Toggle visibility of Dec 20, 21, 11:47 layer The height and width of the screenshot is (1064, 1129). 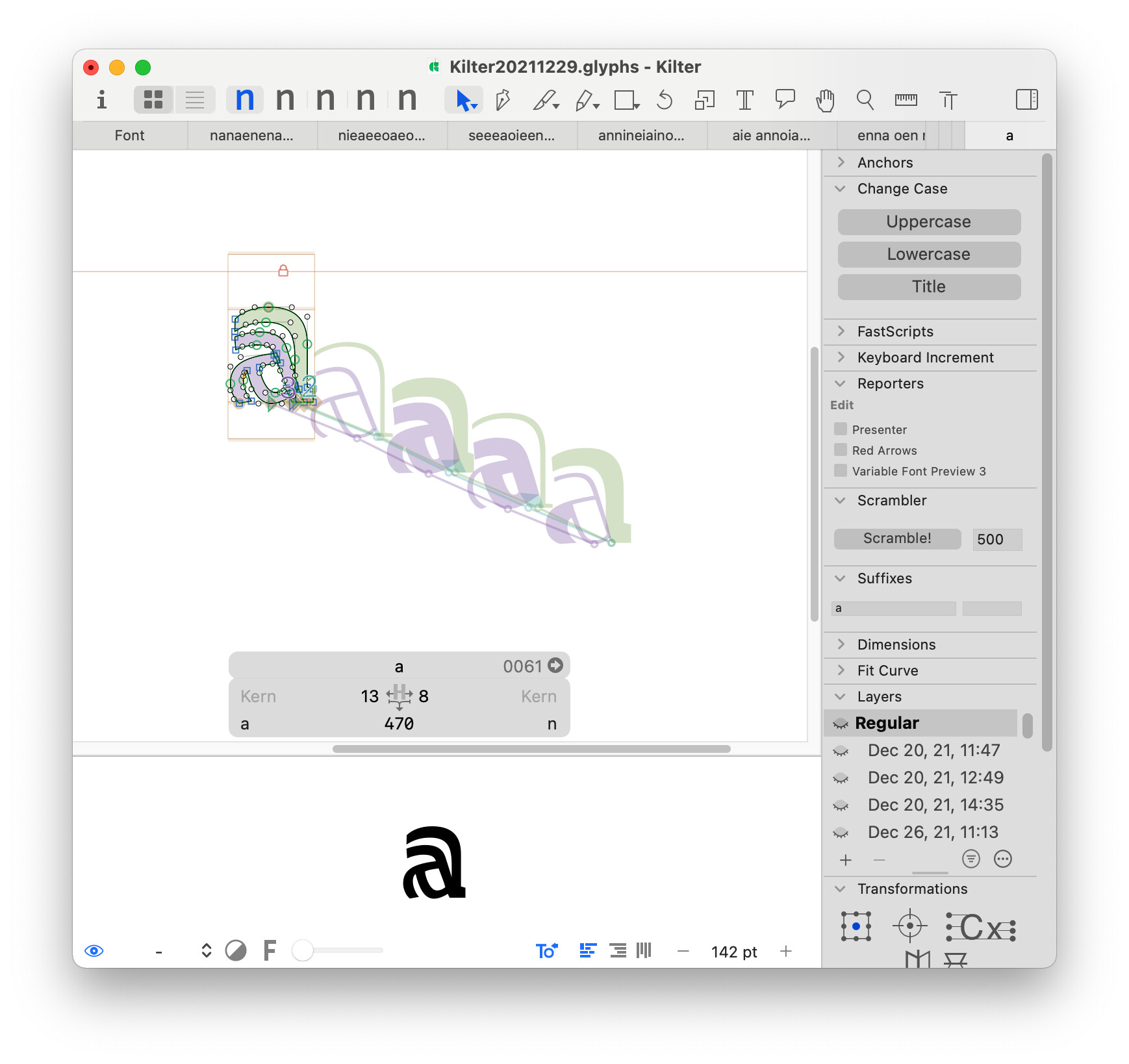(841, 751)
